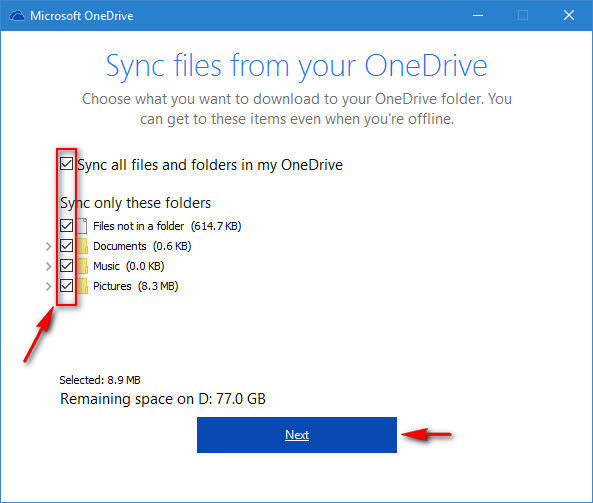593x503 pixels.
Task: Click the Next button
Action: 297,435
